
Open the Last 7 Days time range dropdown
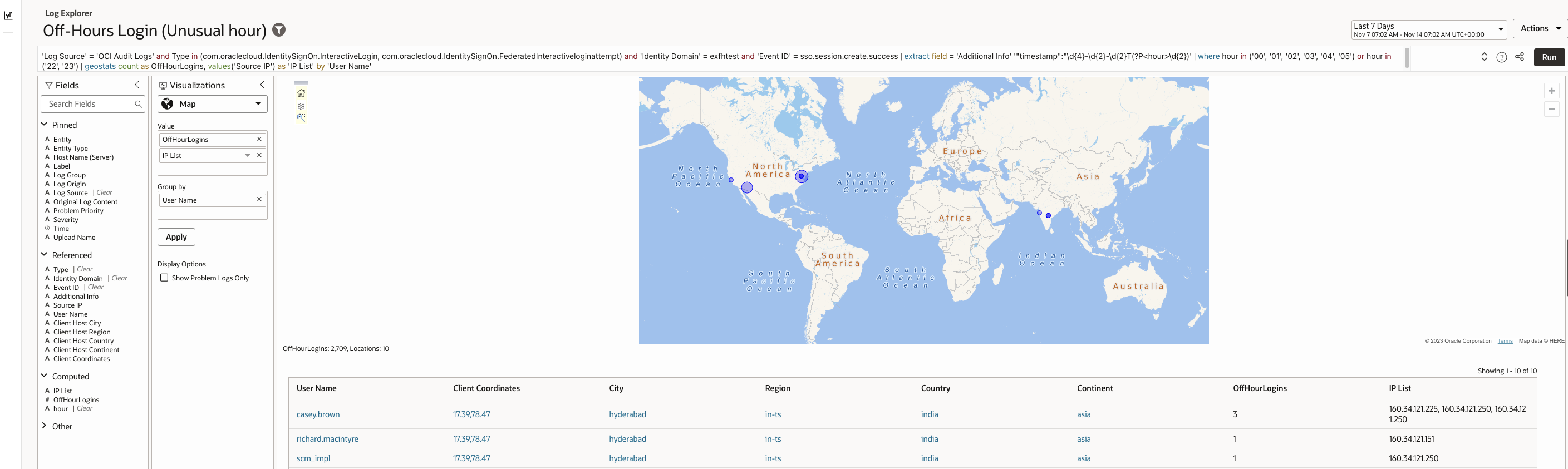point(1428,29)
